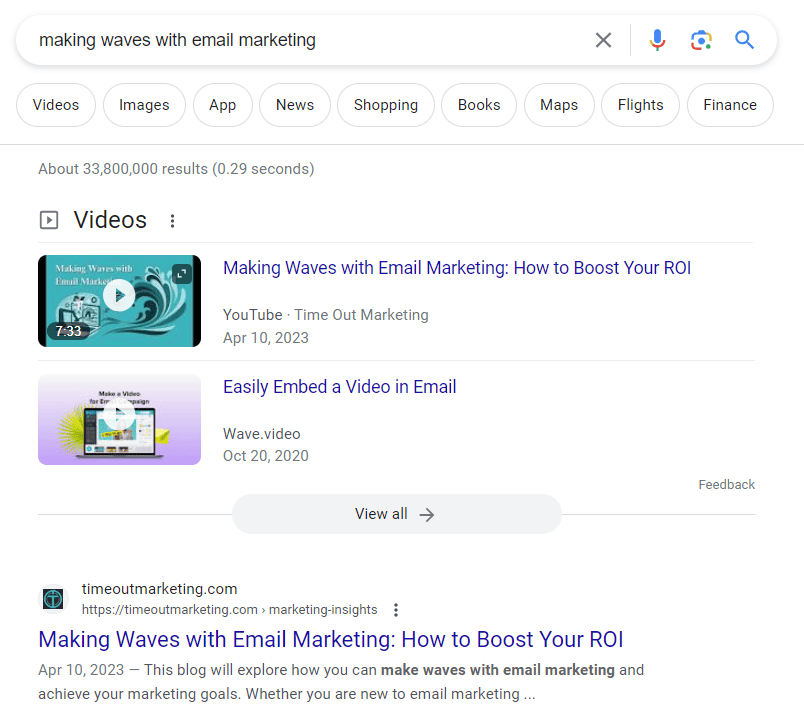Click the timeoutmarketing.com marketing-insights URL
The height and width of the screenshot is (718, 804).
(x=229, y=610)
